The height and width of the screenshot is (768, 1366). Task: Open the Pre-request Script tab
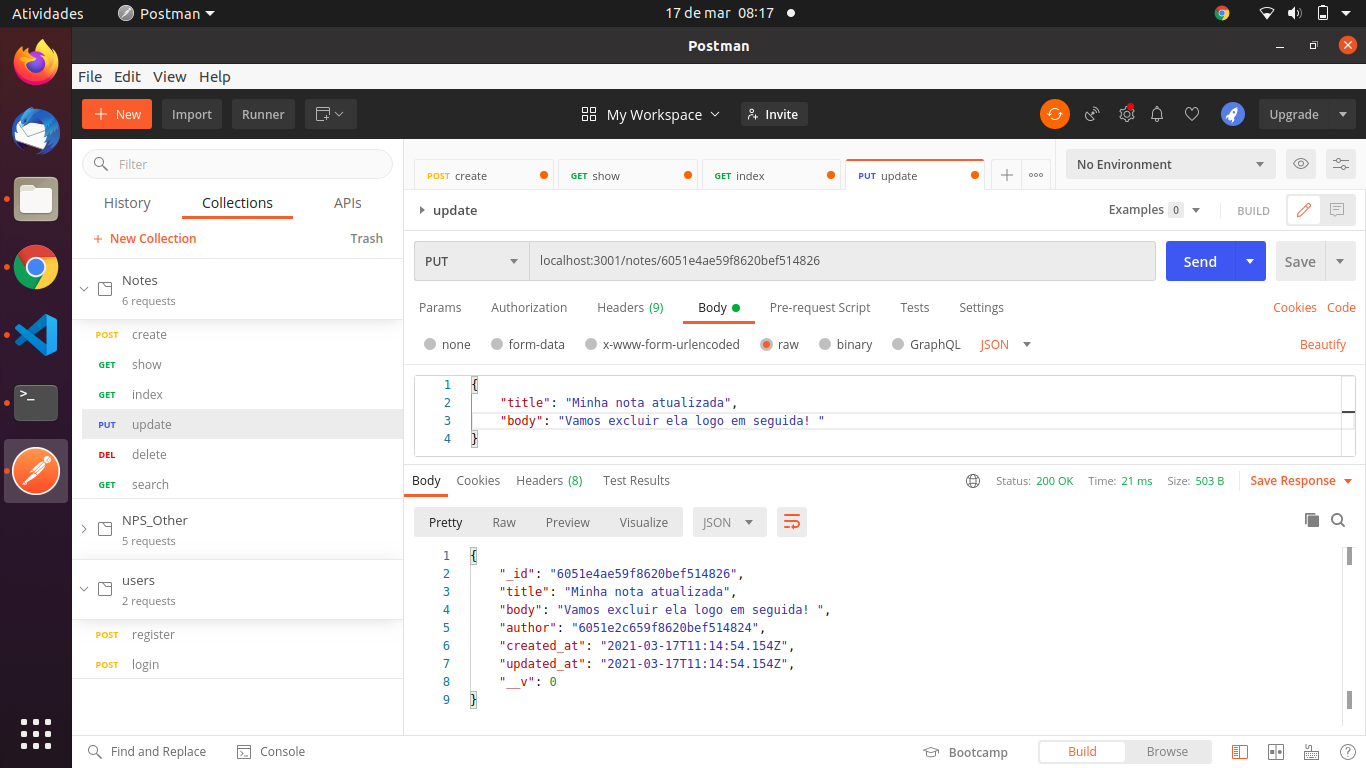(820, 308)
